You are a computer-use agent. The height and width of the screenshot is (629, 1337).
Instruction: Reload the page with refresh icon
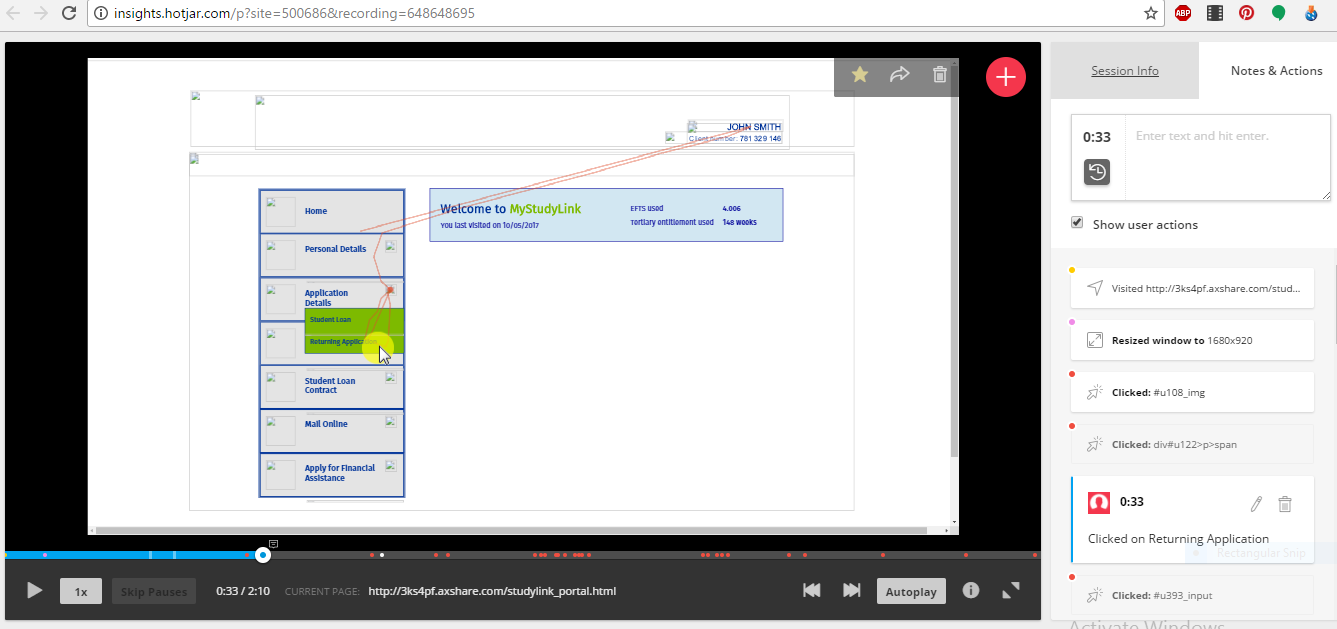click(69, 13)
